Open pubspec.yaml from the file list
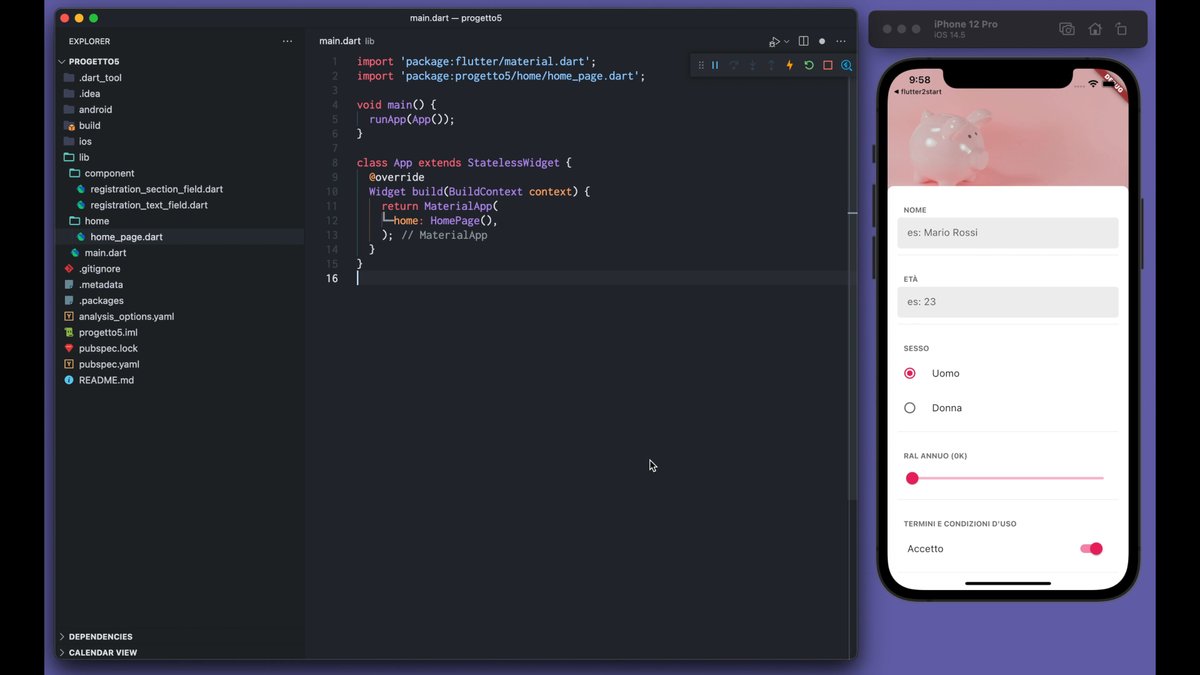Image resolution: width=1200 pixels, height=675 pixels. (108, 364)
